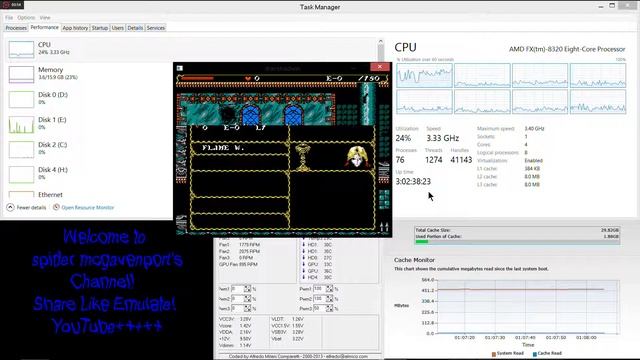Click the Fewer details chevron icon
640x360 pixels.
click(x=11, y=207)
